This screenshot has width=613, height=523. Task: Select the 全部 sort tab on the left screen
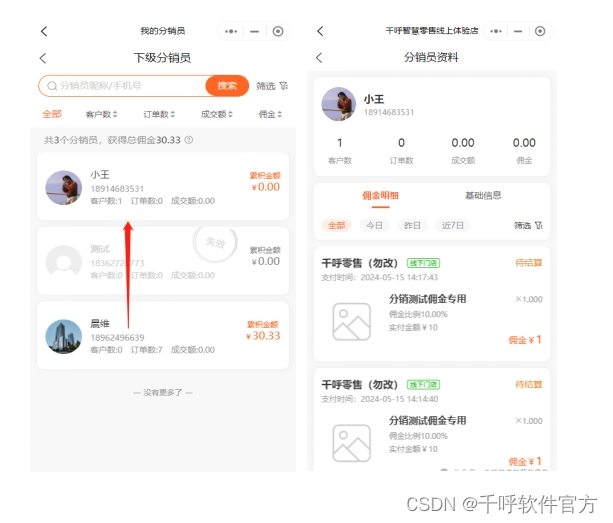point(52,114)
